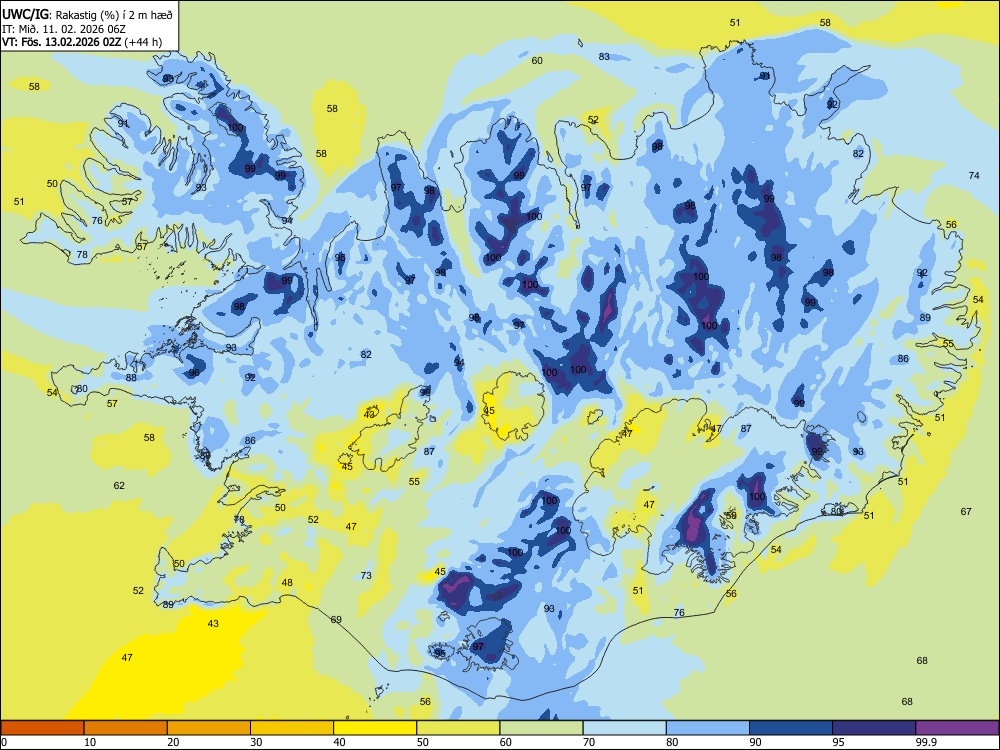1000x750 pixels.
Task: Select the "90" tick label below the legend
Action: tap(756, 742)
